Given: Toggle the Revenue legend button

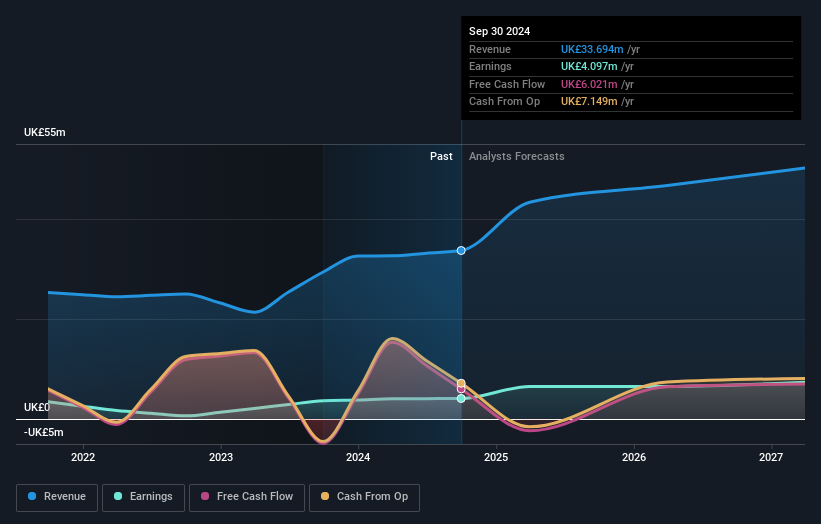Looking at the screenshot, I should point(57,497).
